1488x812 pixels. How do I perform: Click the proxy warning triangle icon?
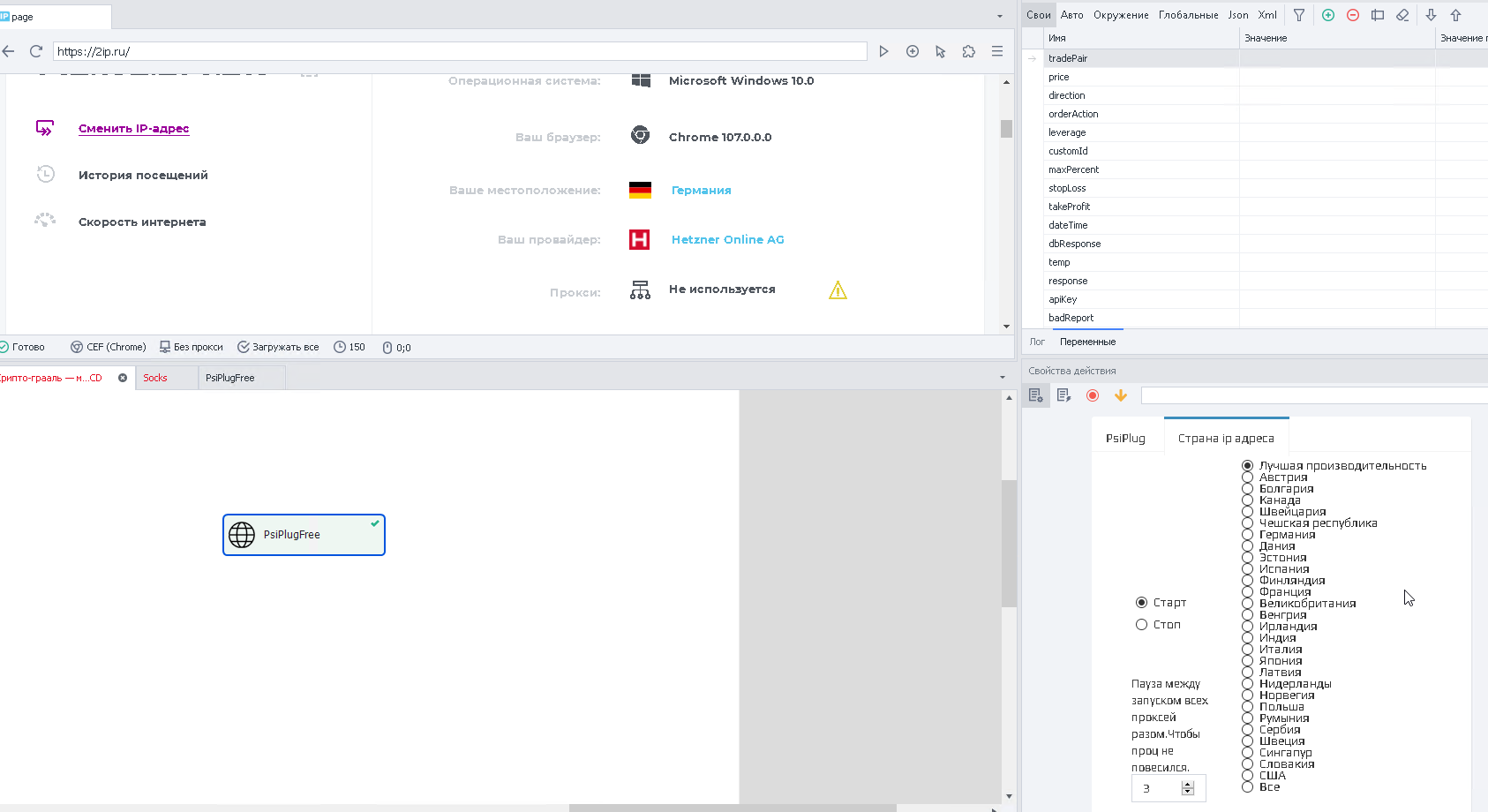[x=838, y=289]
